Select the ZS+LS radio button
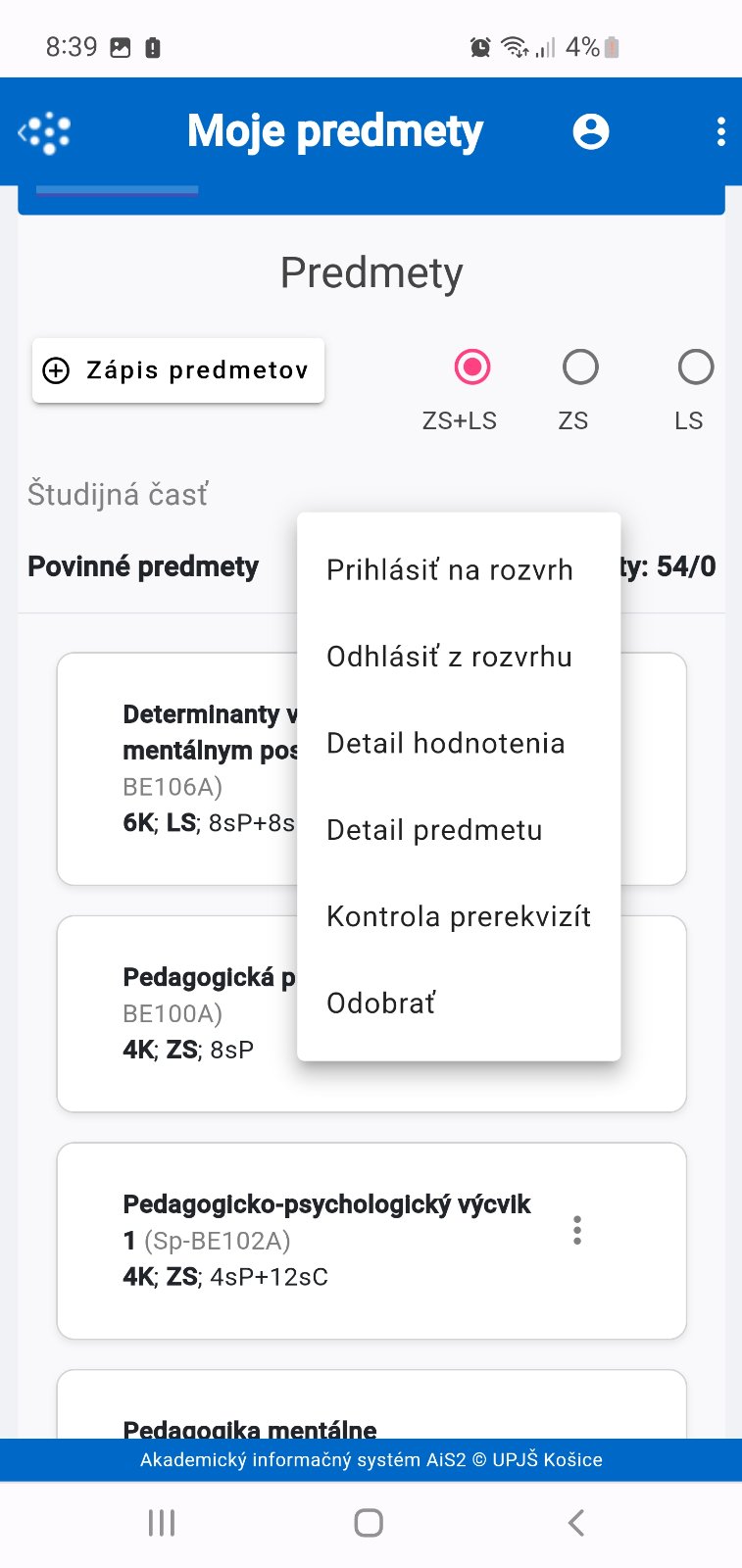Viewport: 742px width, 1568px height. [x=472, y=367]
